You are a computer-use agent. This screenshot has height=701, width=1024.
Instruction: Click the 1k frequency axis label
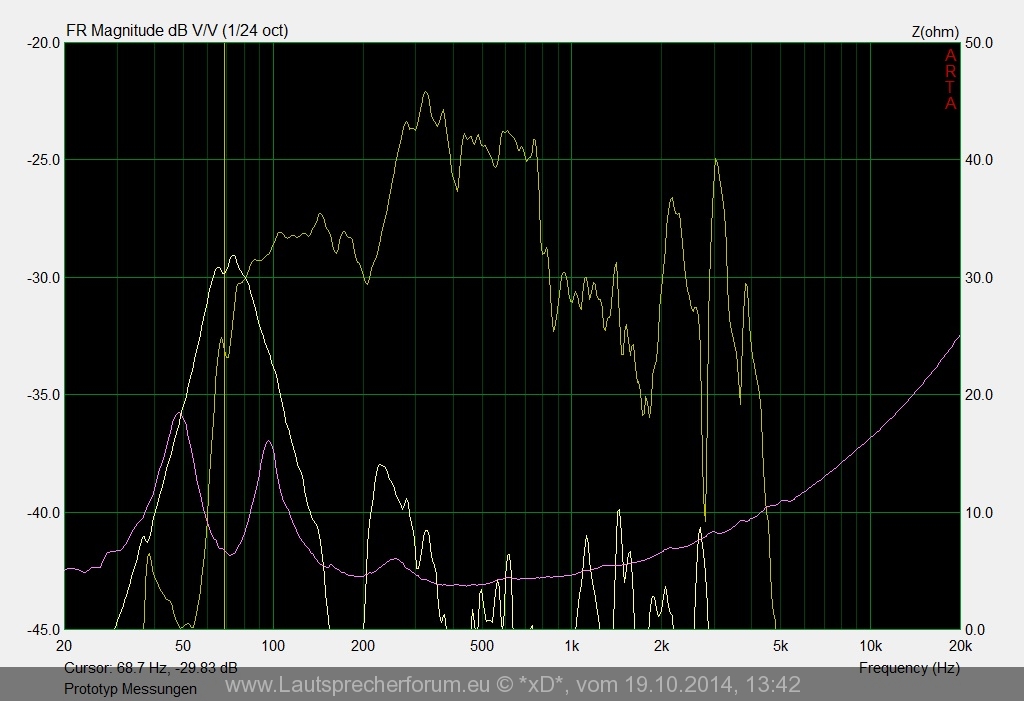571,645
